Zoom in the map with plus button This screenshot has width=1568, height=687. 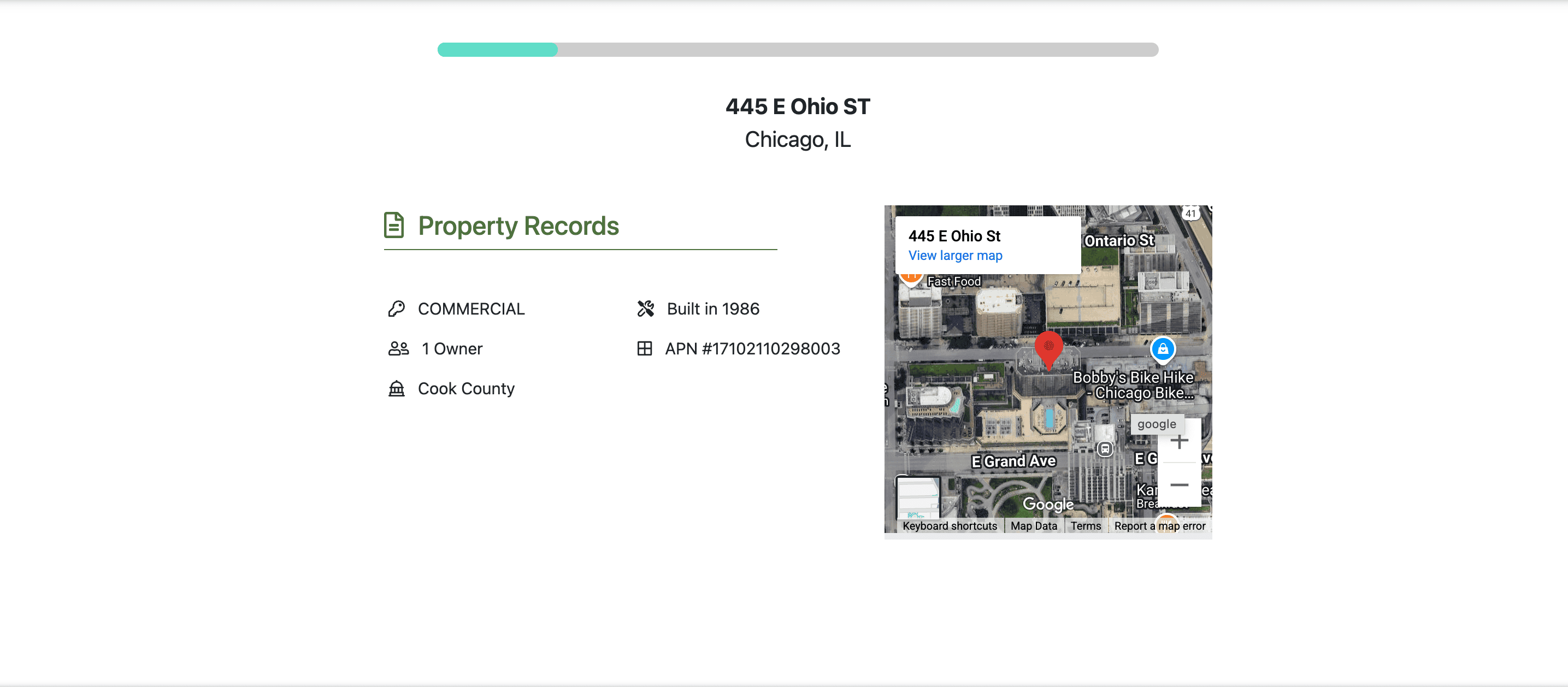coord(1179,441)
